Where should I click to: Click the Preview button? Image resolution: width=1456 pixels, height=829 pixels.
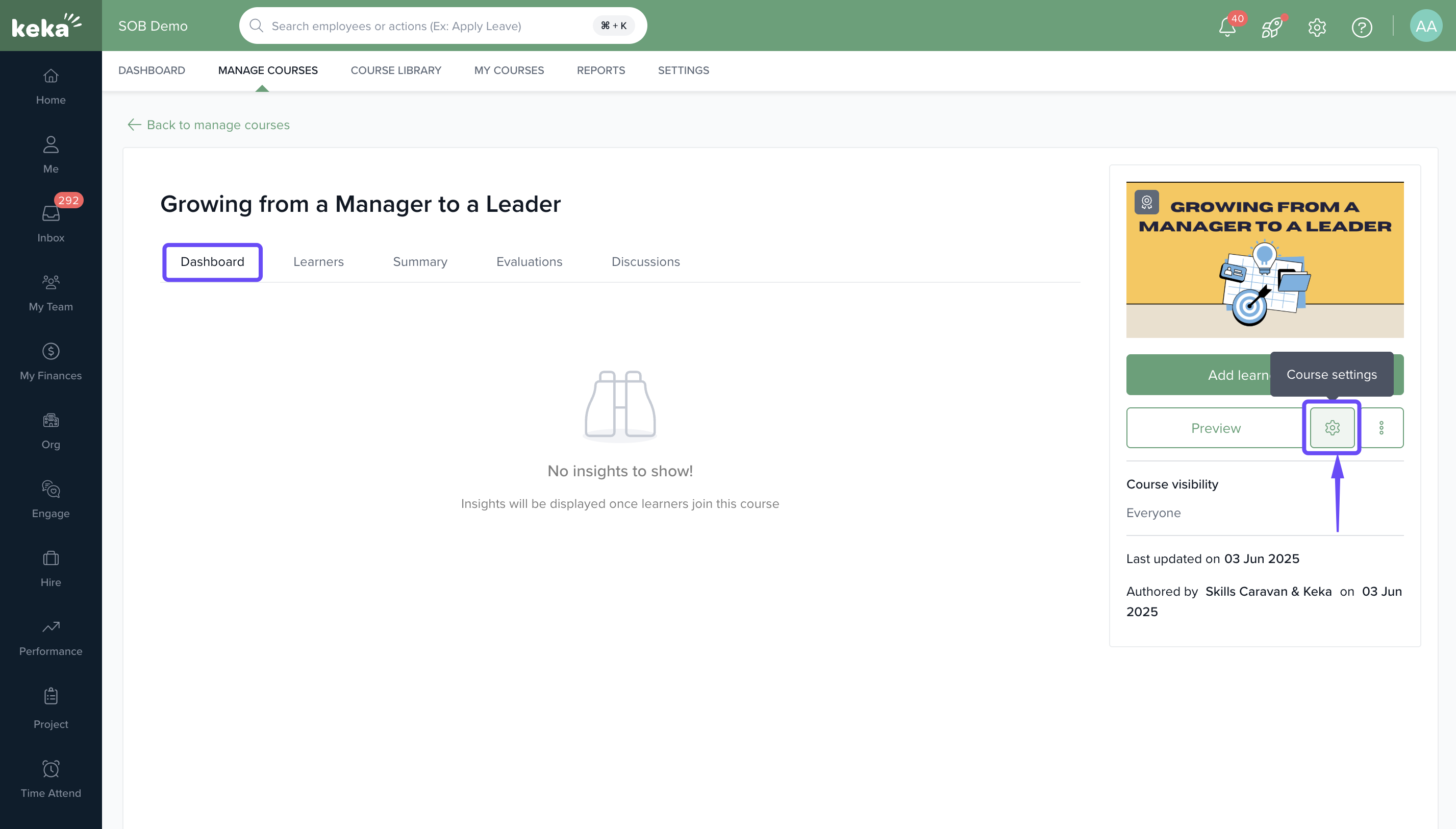[x=1215, y=428]
